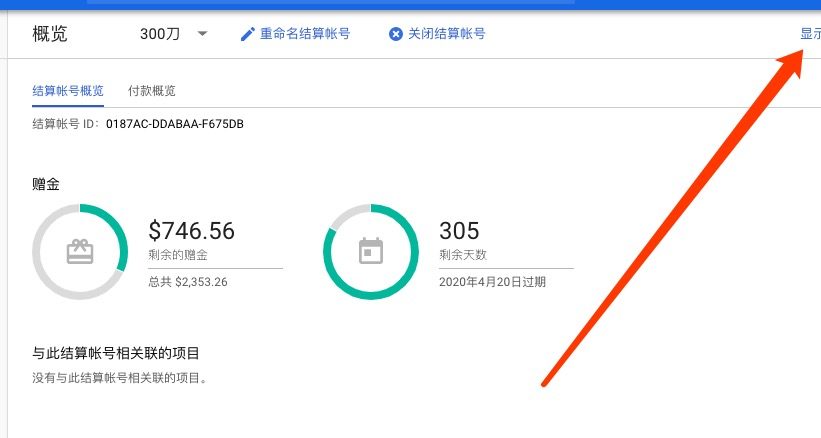Click the 概览 page title
The image size is (821, 438).
click(50, 34)
